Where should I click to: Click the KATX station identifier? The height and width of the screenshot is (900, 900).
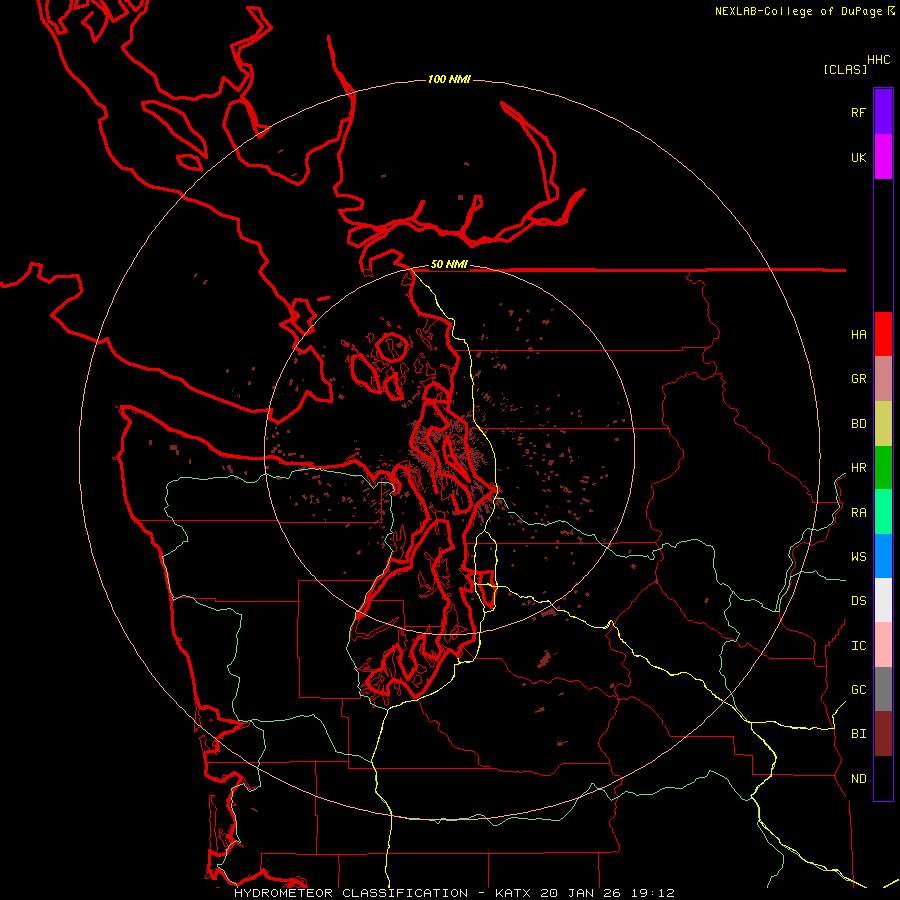pyautogui.click(x=513, y=893)
